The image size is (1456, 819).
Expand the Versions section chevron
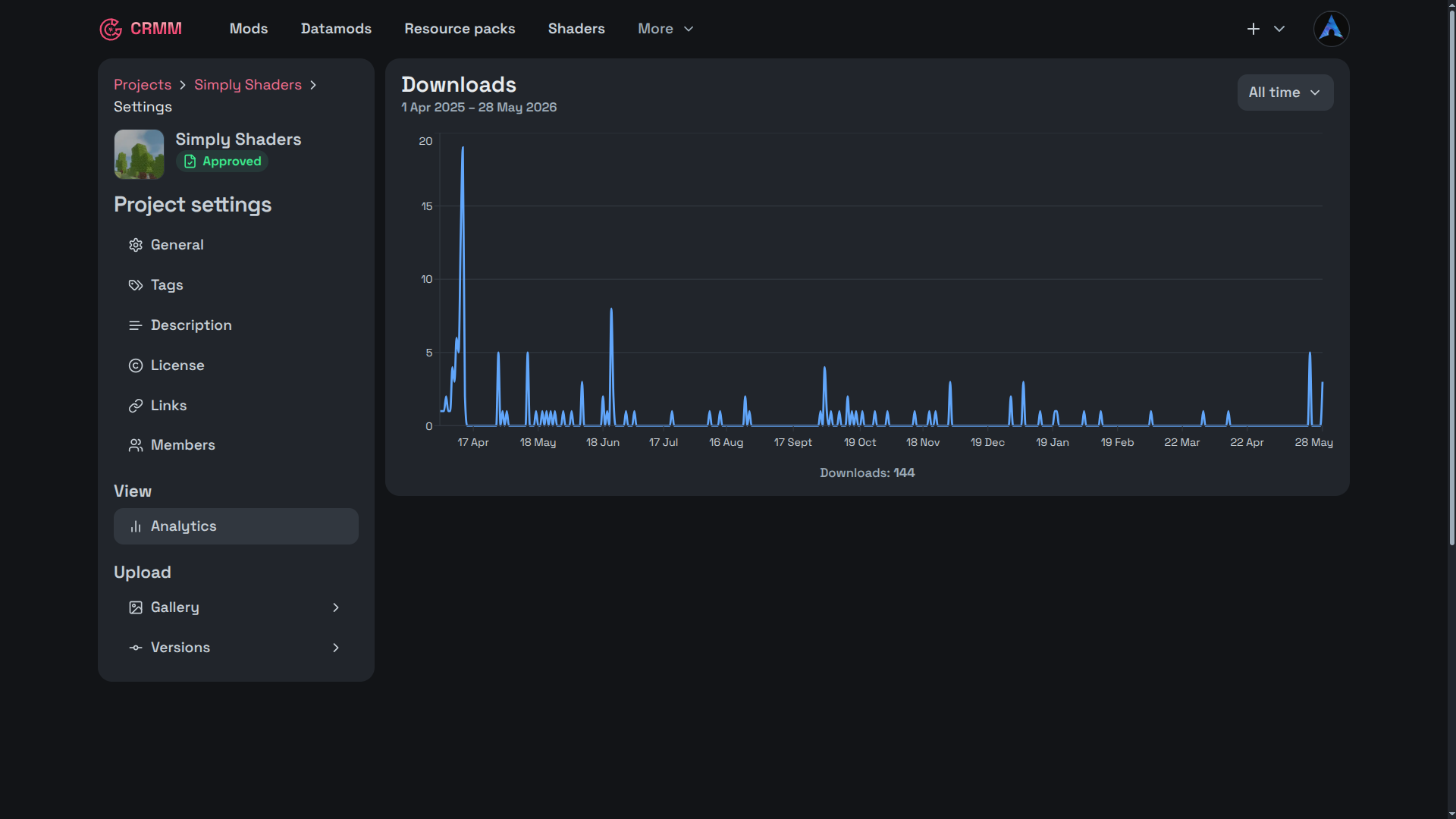point(336,648)
